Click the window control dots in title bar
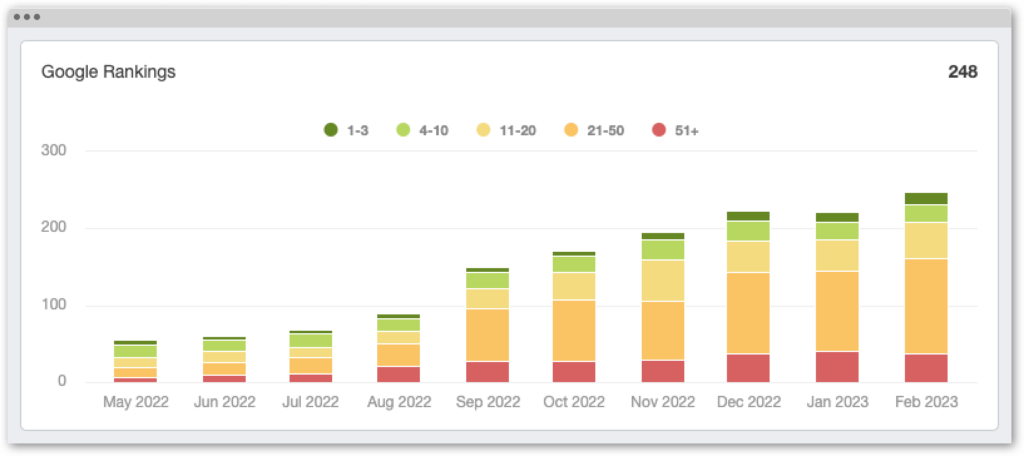1024x456 pixels. click(27, 17)
